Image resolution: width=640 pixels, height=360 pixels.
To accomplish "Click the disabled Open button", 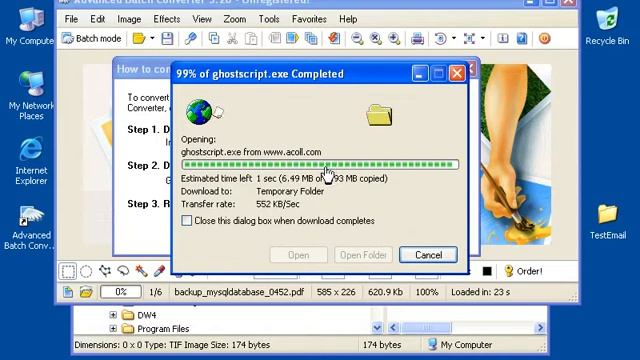I will (298, 255).
